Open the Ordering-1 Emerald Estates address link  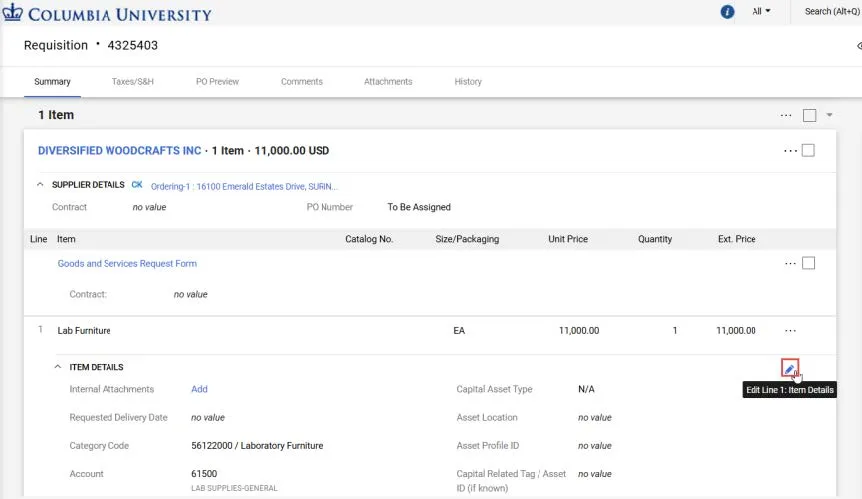coord(244,186)
